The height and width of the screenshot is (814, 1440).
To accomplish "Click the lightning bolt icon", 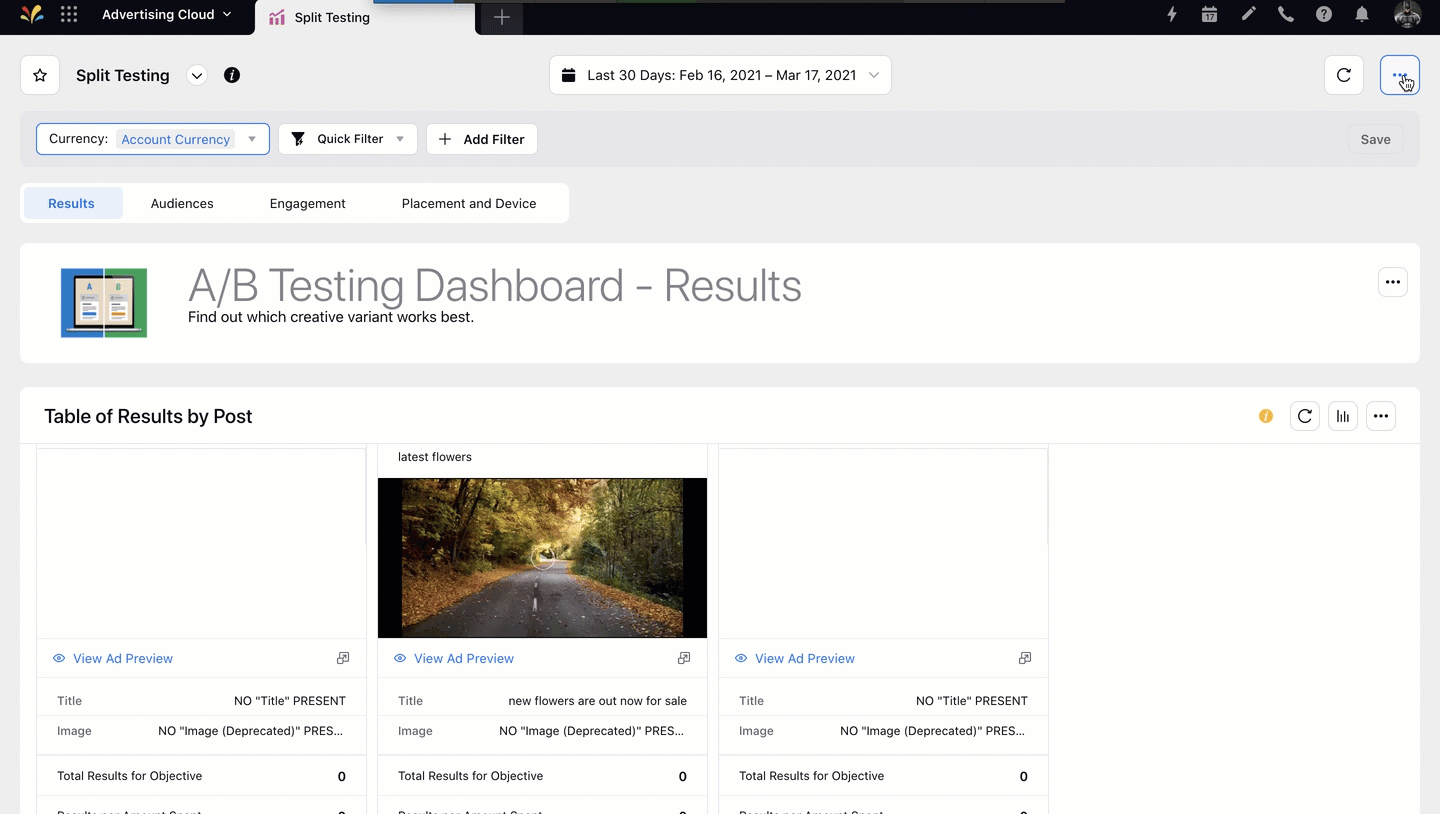I will (1172, 15).
